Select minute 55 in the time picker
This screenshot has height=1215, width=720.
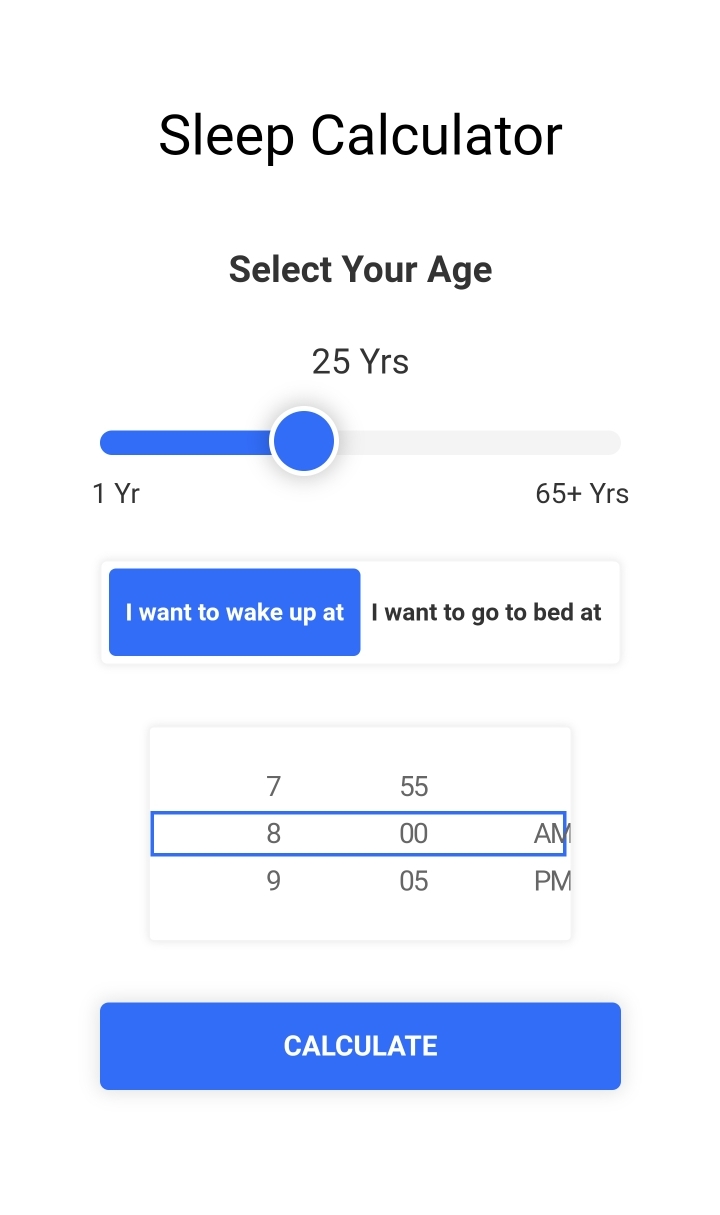coord(414,786)
